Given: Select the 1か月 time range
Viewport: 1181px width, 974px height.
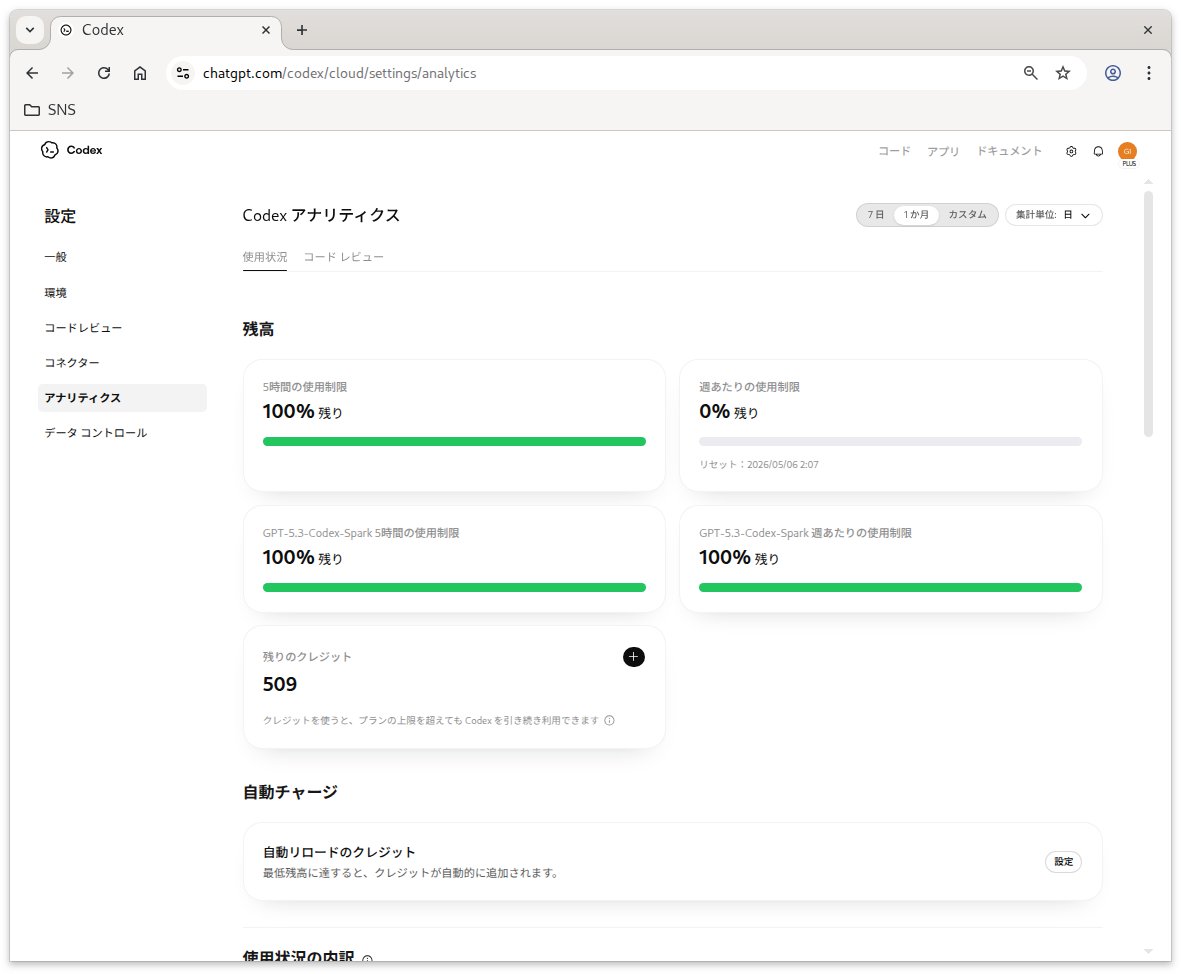Looking at the screenshot, I should [x=916, y=215].
